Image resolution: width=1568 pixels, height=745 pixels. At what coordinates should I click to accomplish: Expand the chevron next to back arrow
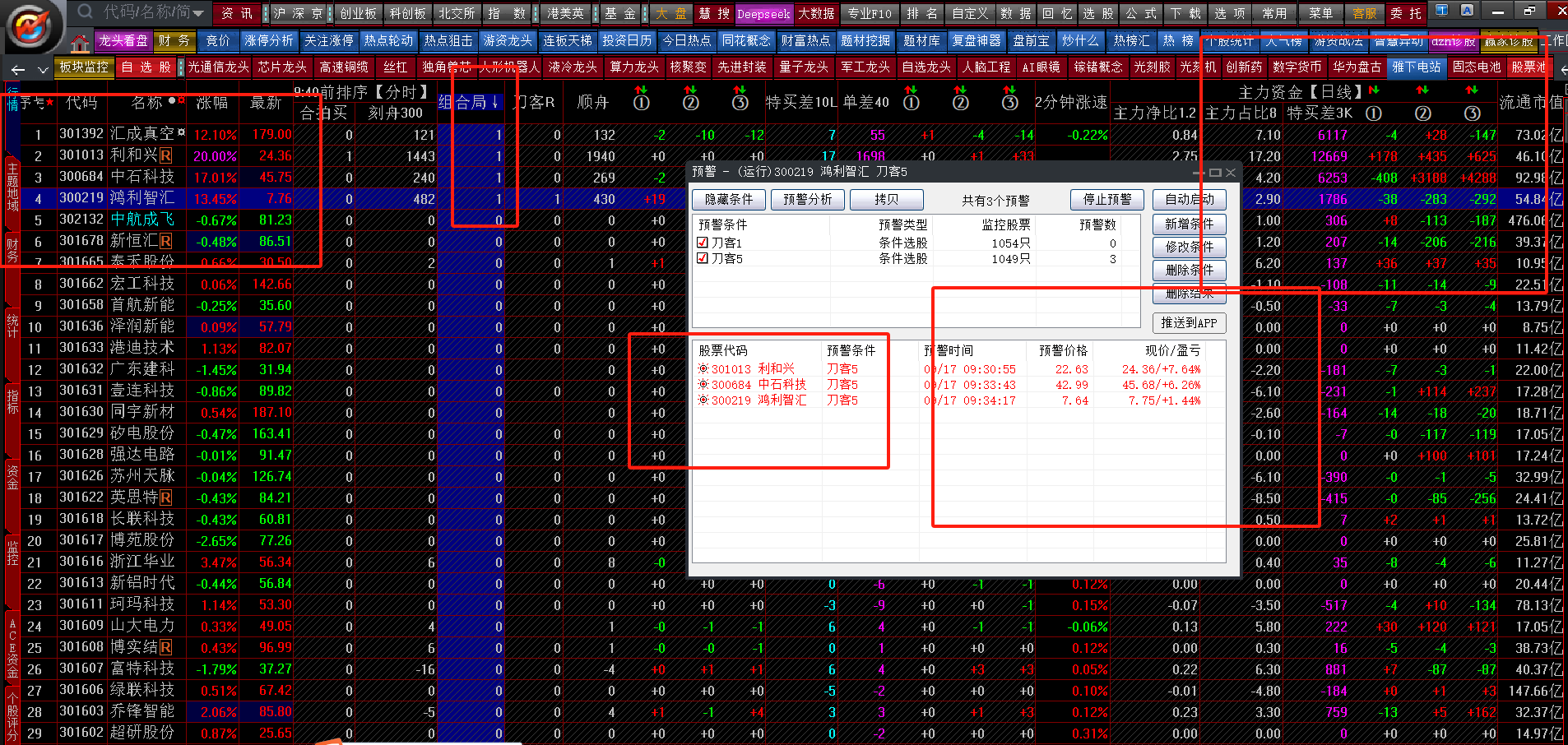pyautogui.click(x=43, y=70)
